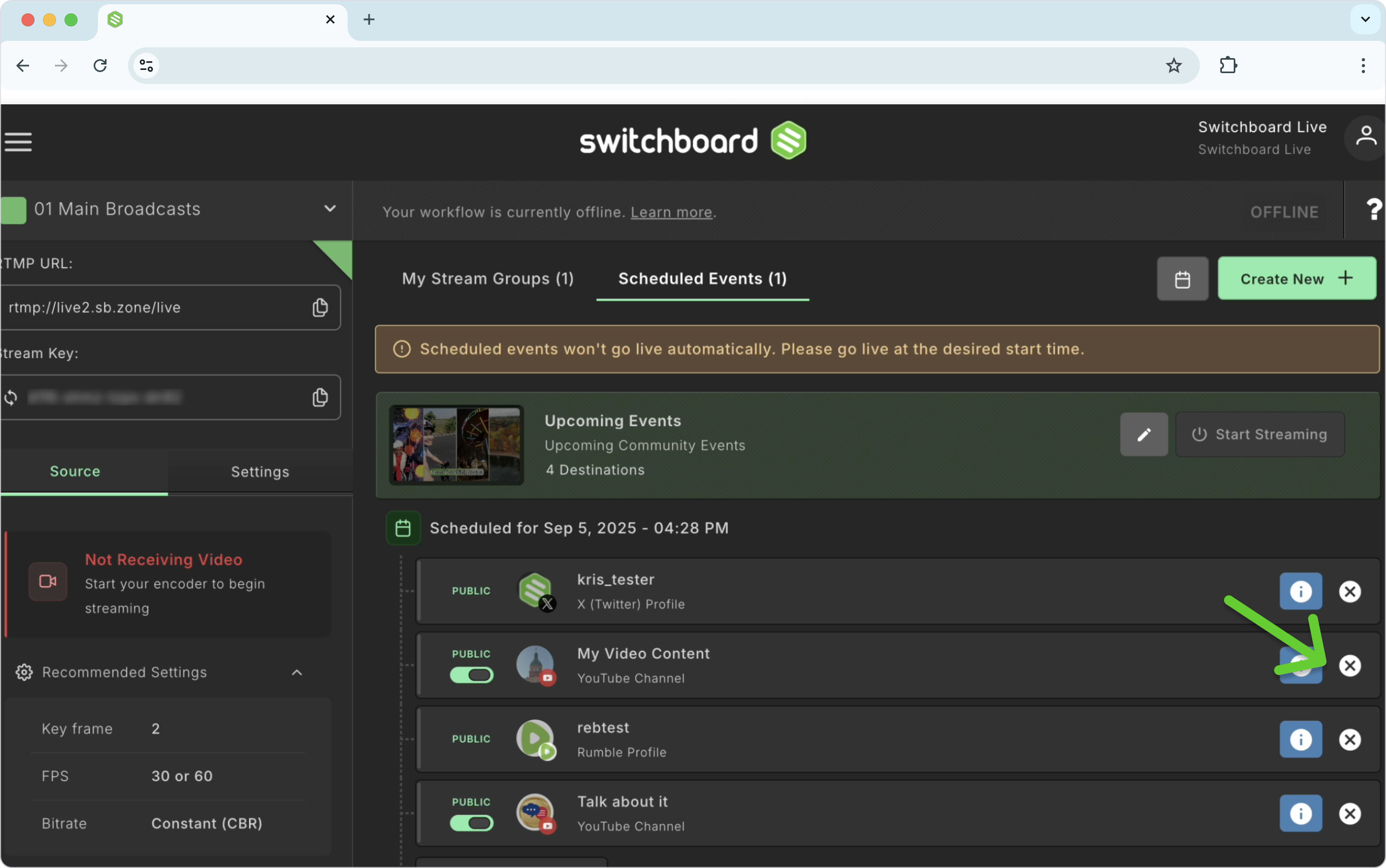Follow the Learn more link

(671, 212)
